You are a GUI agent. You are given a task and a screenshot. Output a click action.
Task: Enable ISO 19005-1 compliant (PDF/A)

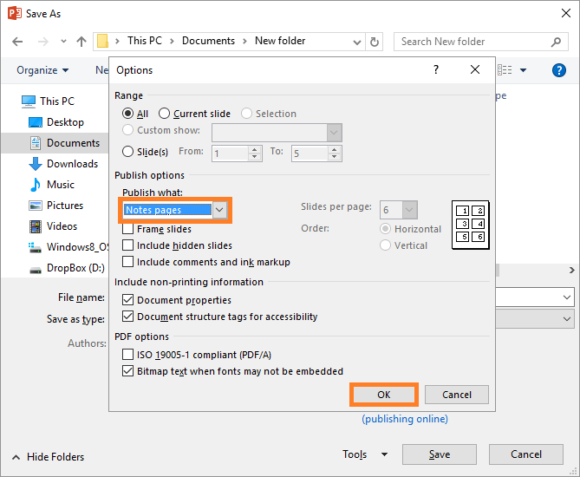128,355
